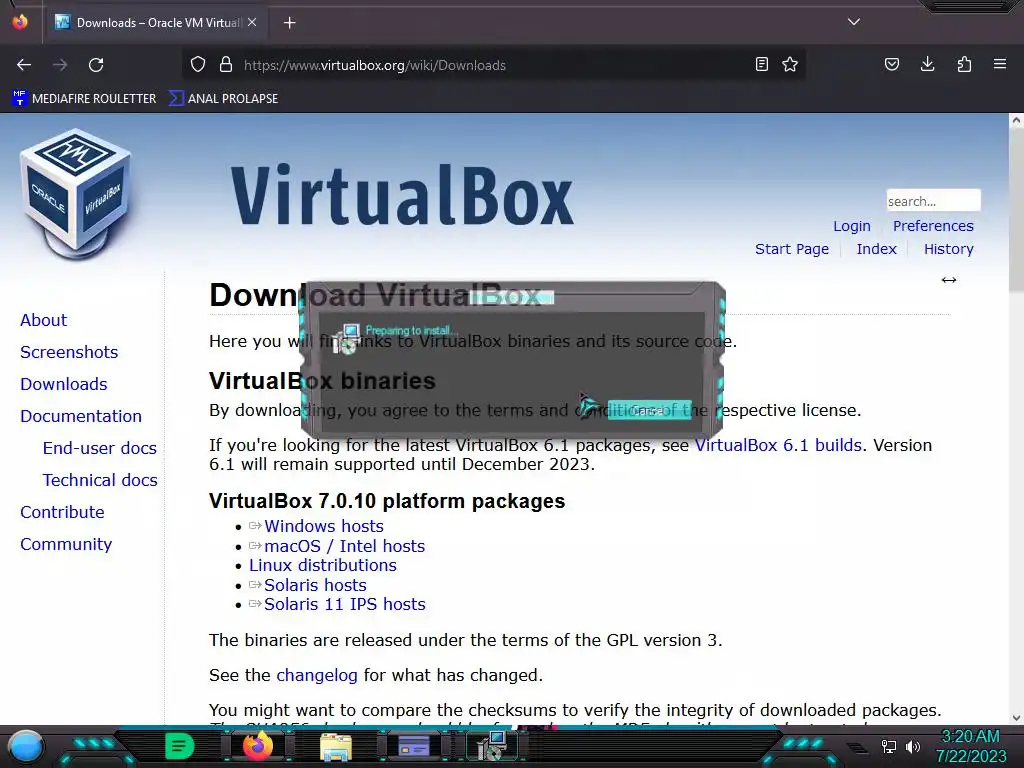The height and width of the screenshot is (768, 1024).
Task: Open network icon in system tray
Action: point(889,746)
